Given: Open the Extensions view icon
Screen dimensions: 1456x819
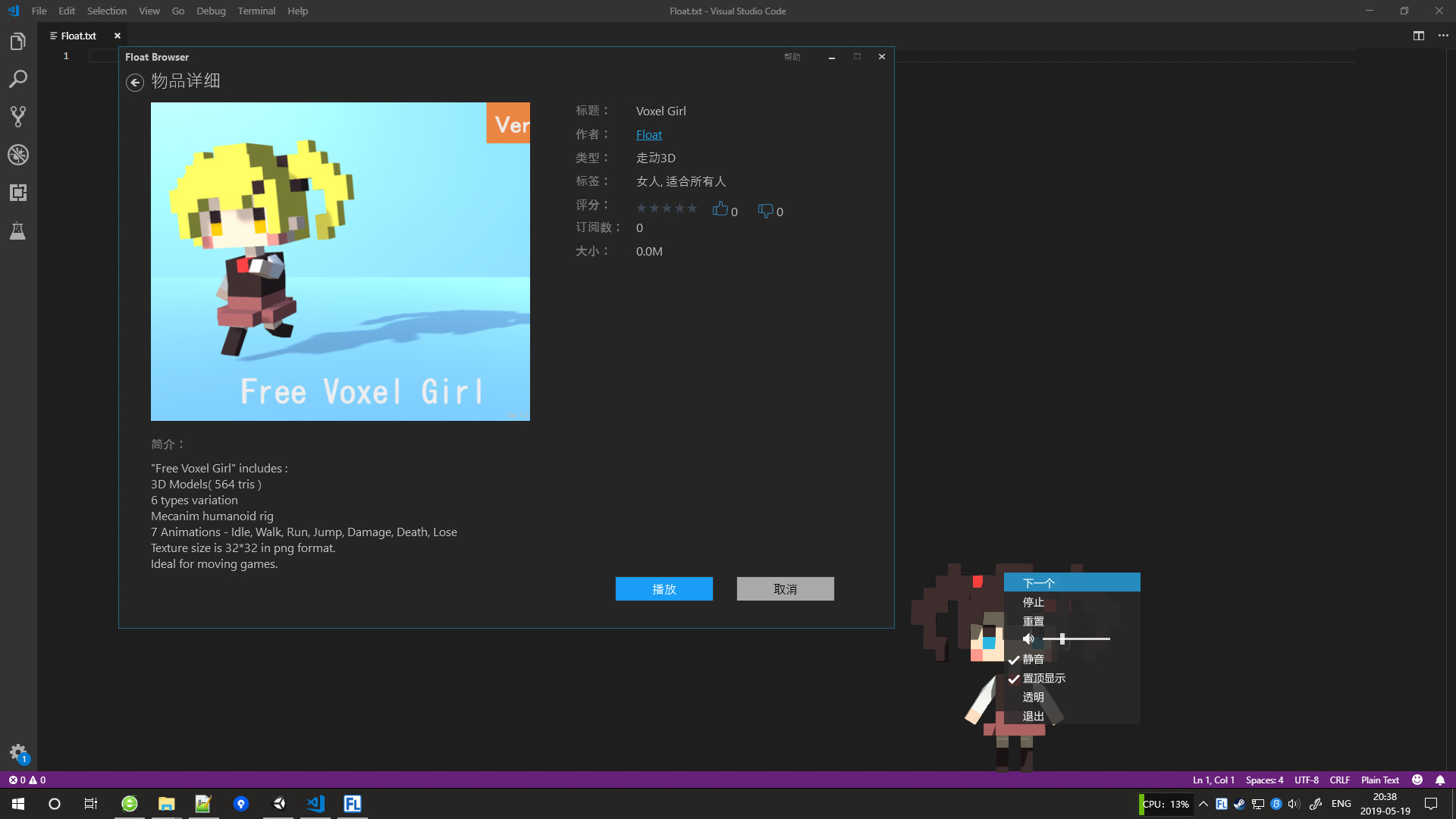Looking at the screenshot, I should click(x=18, y=193).
